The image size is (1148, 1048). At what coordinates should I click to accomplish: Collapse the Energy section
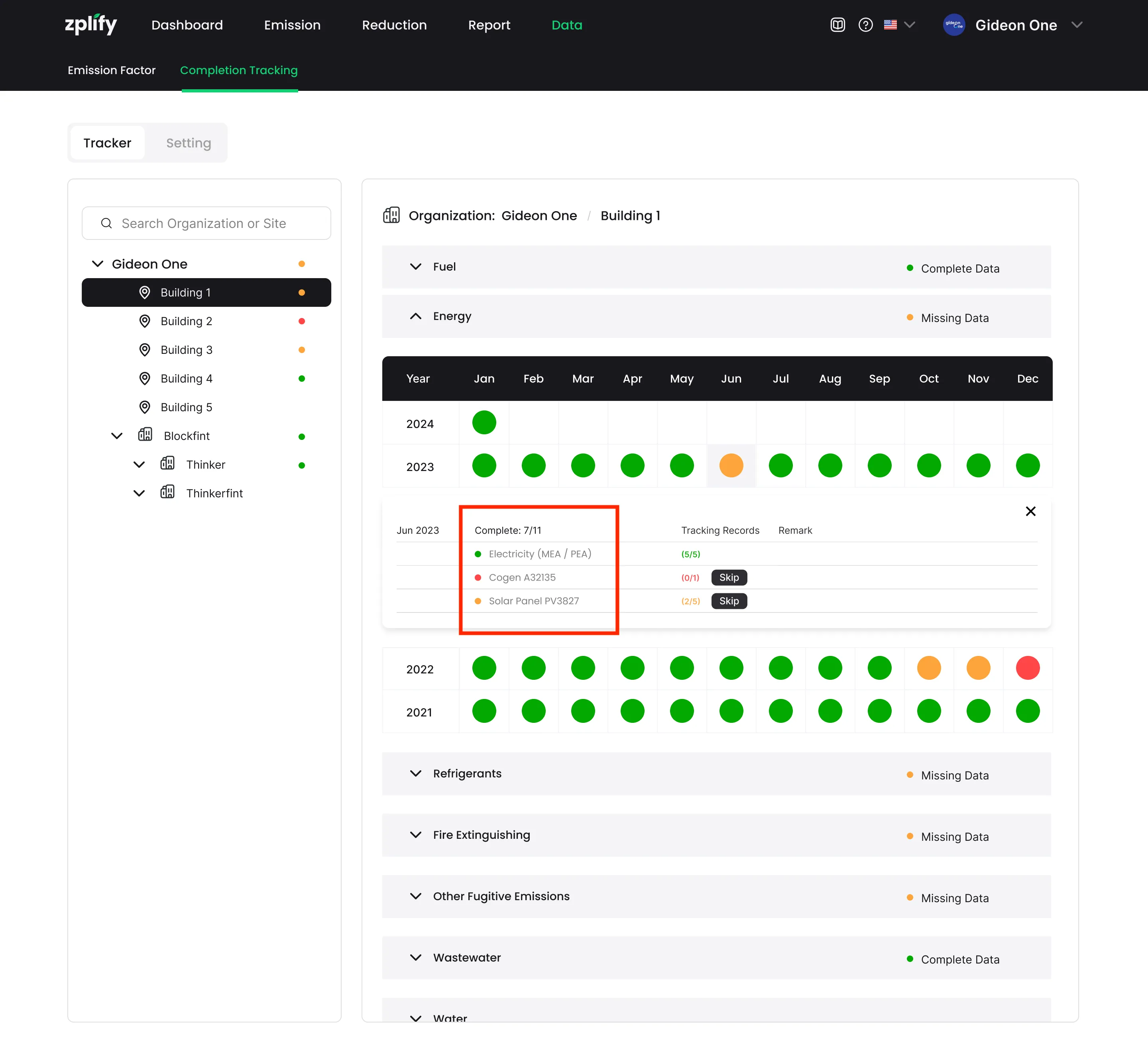tap(416, 316)
